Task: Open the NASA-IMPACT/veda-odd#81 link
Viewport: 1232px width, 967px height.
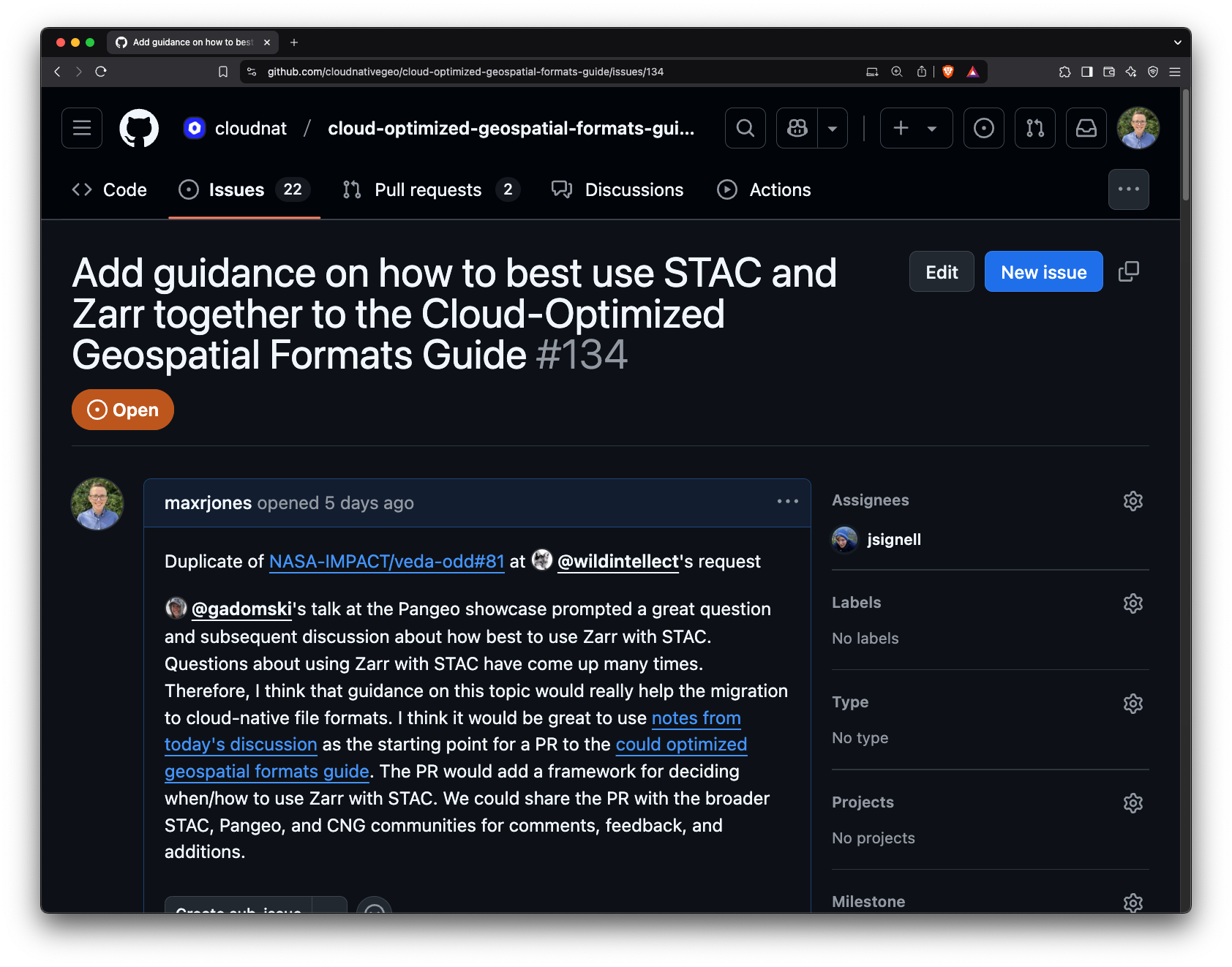Action: tap(386, 562)
